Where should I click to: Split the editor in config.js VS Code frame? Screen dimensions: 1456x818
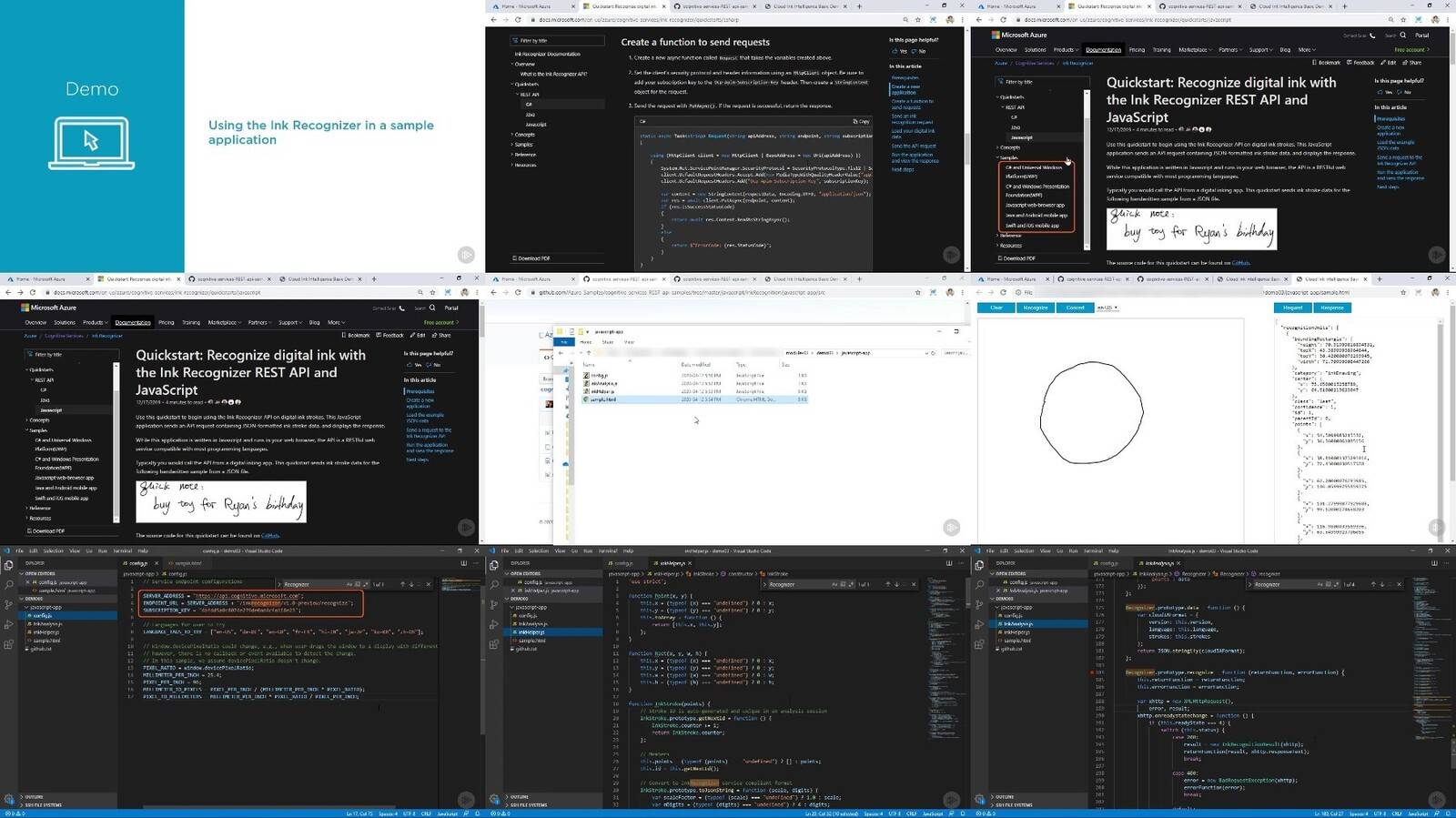(464, 563)
